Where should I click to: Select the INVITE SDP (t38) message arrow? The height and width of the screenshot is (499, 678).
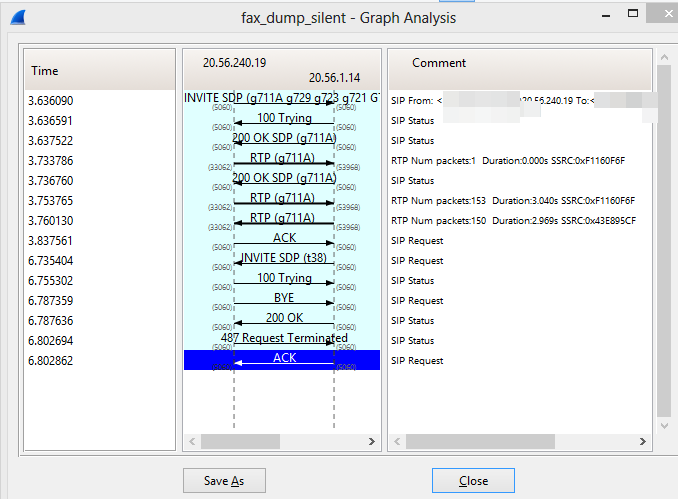[x=283, y=260]
